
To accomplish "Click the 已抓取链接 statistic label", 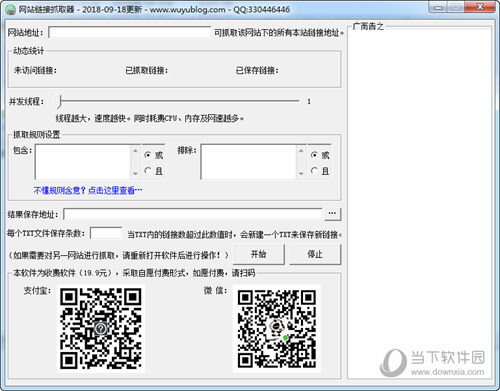I will point(146,70).
